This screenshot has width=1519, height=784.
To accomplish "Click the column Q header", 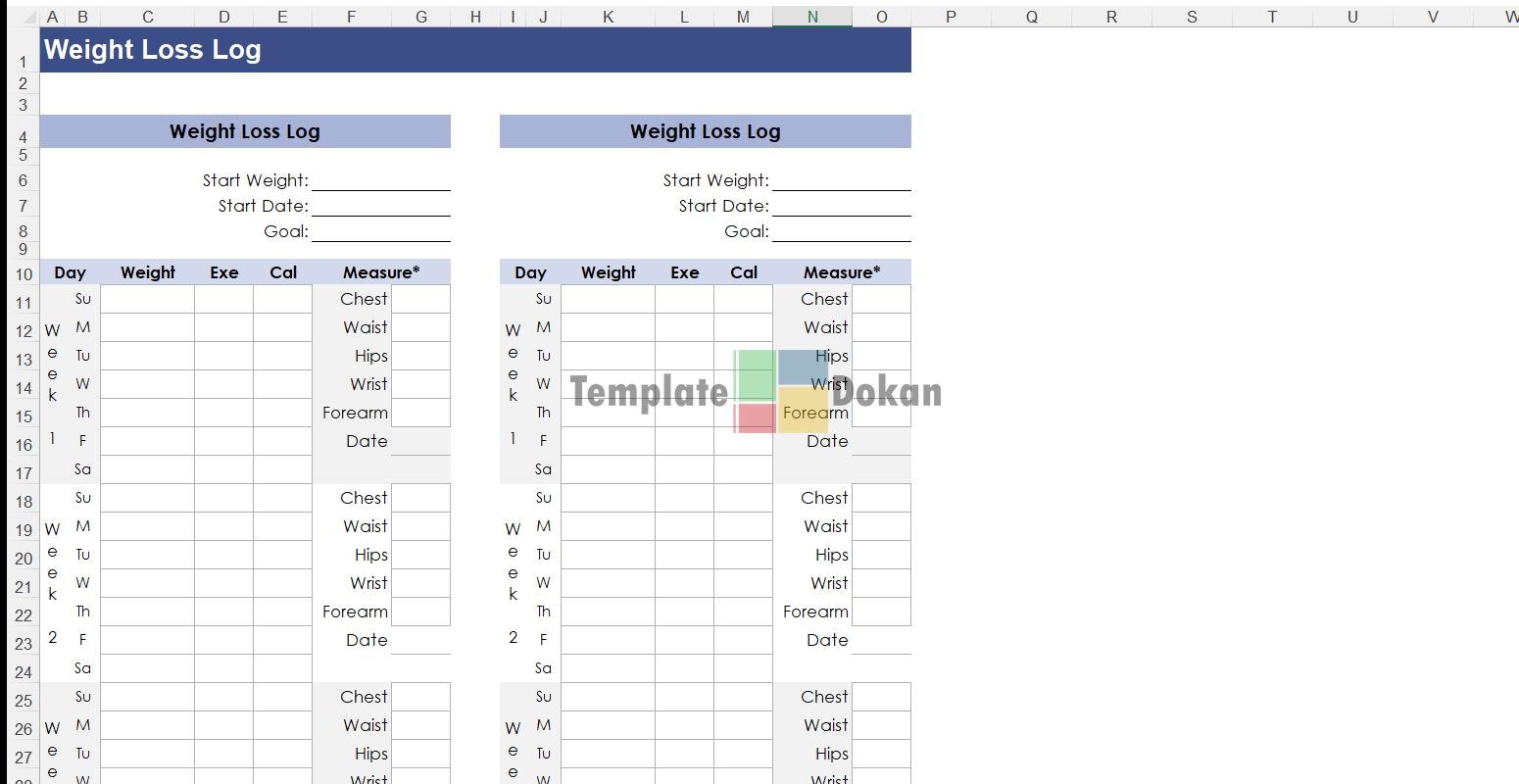I will (x=1031, y=17).
